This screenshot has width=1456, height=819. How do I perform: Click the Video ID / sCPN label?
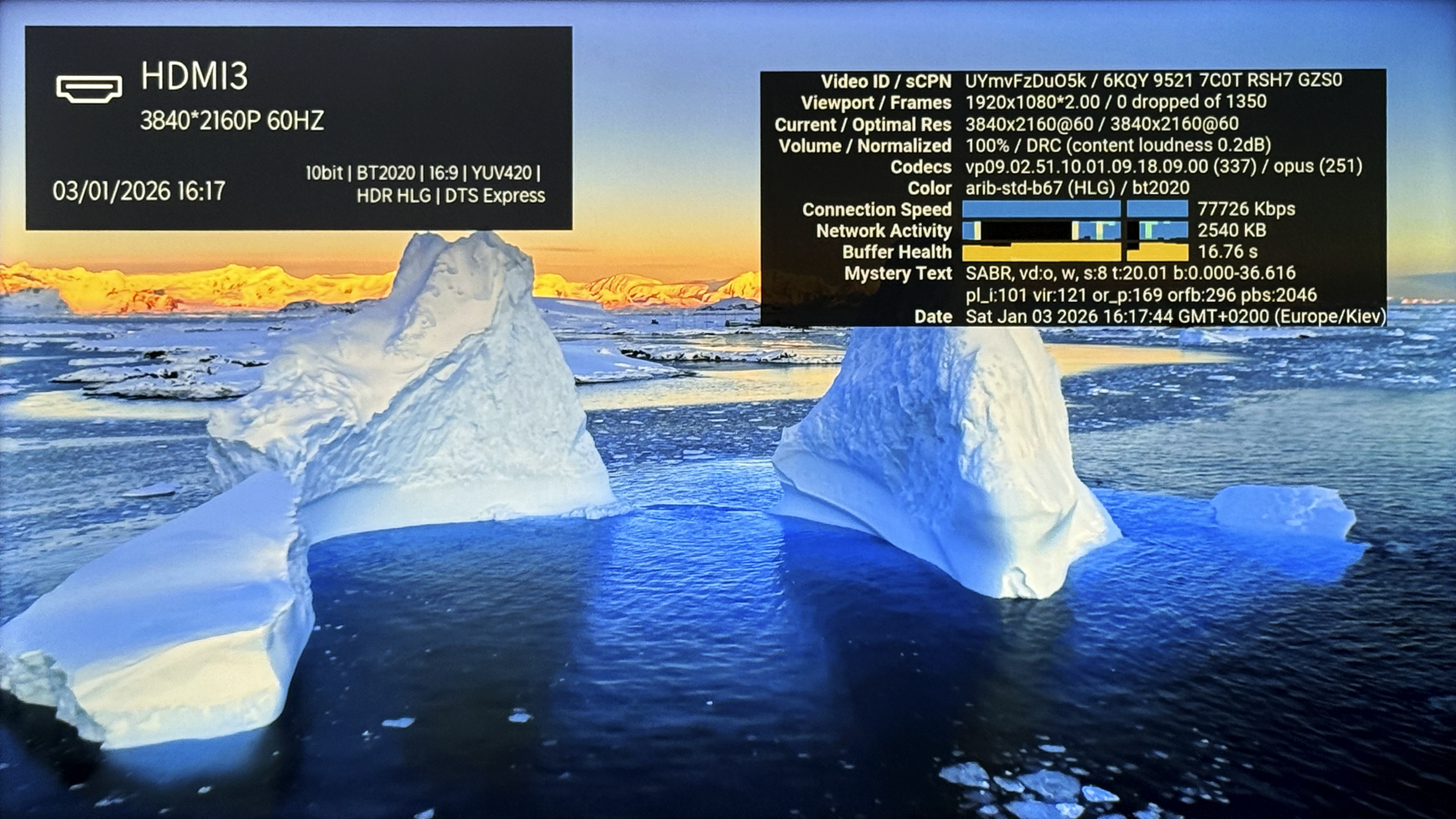[x=885, y=81]
